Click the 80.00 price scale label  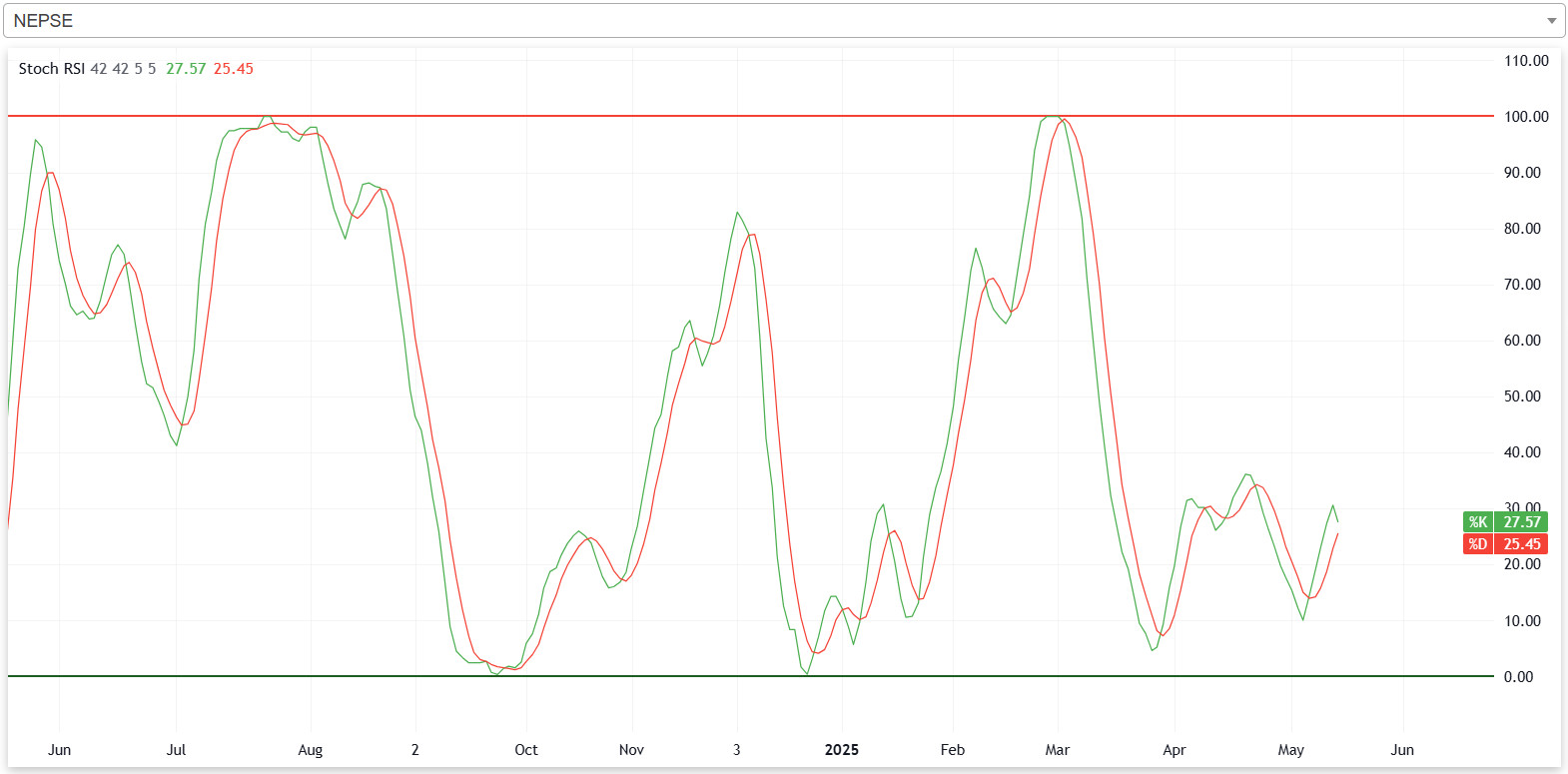tap(1522, 229)
